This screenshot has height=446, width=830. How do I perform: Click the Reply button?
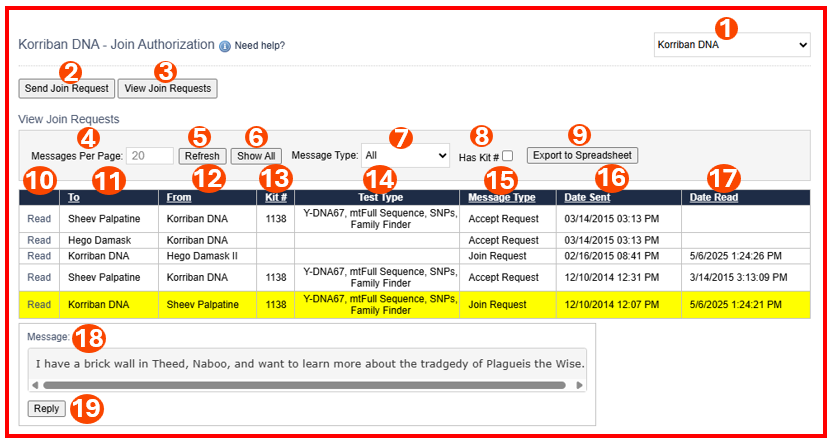[x=46, y=408]
